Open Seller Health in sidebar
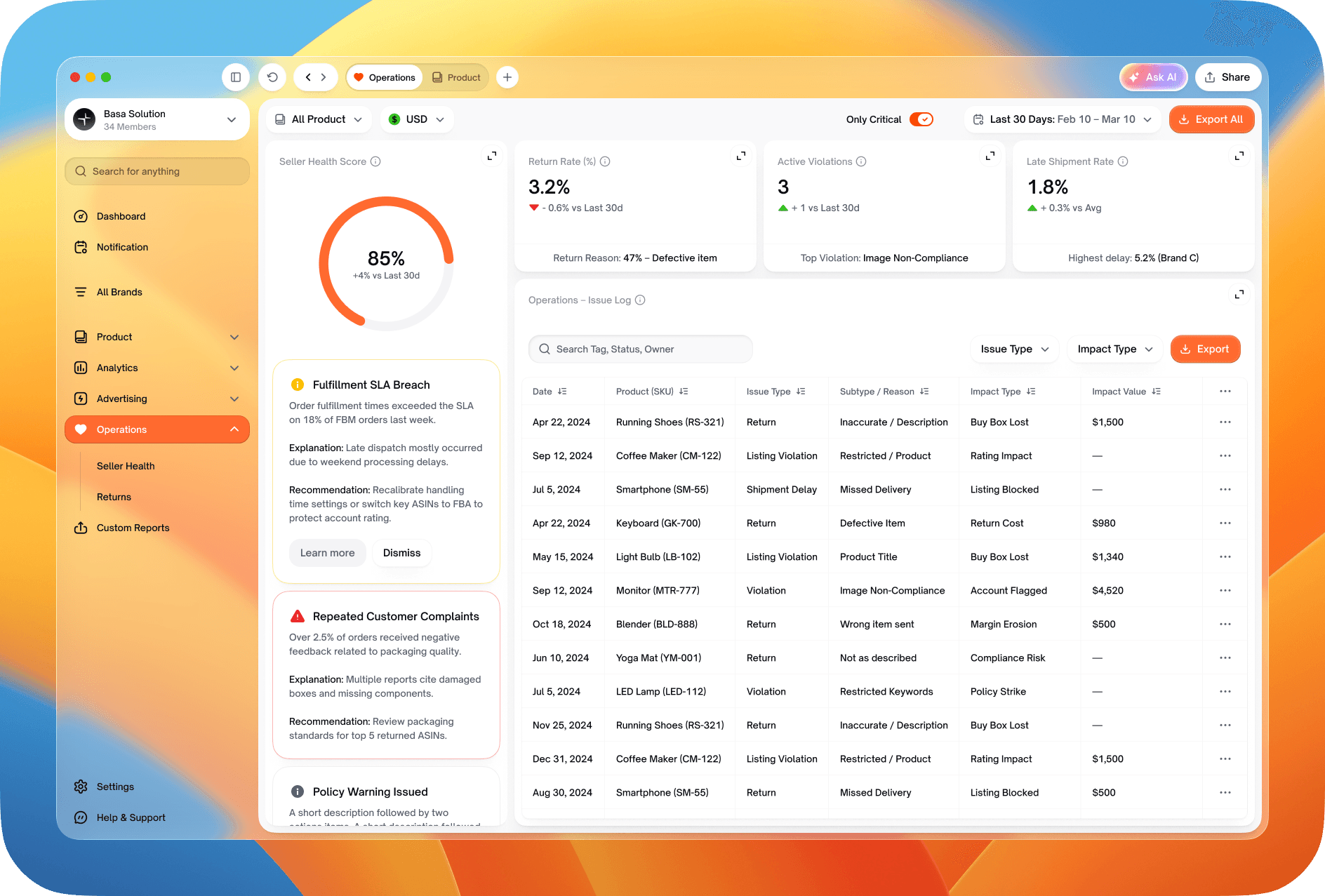This screenshot has height=896, width=1325. pos(126,466)
